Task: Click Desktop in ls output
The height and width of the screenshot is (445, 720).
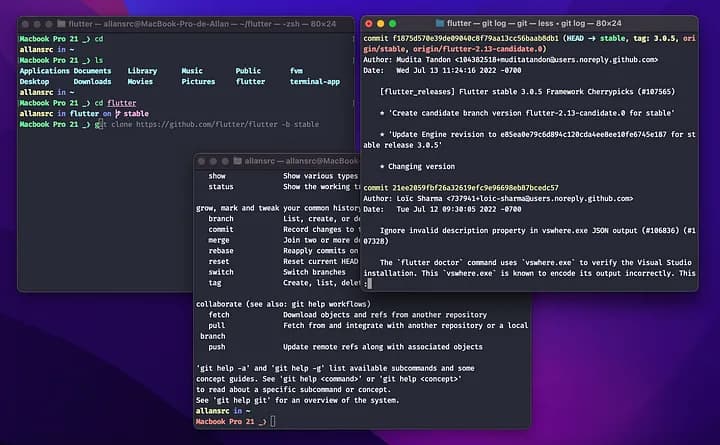Action: click(34, 81)
